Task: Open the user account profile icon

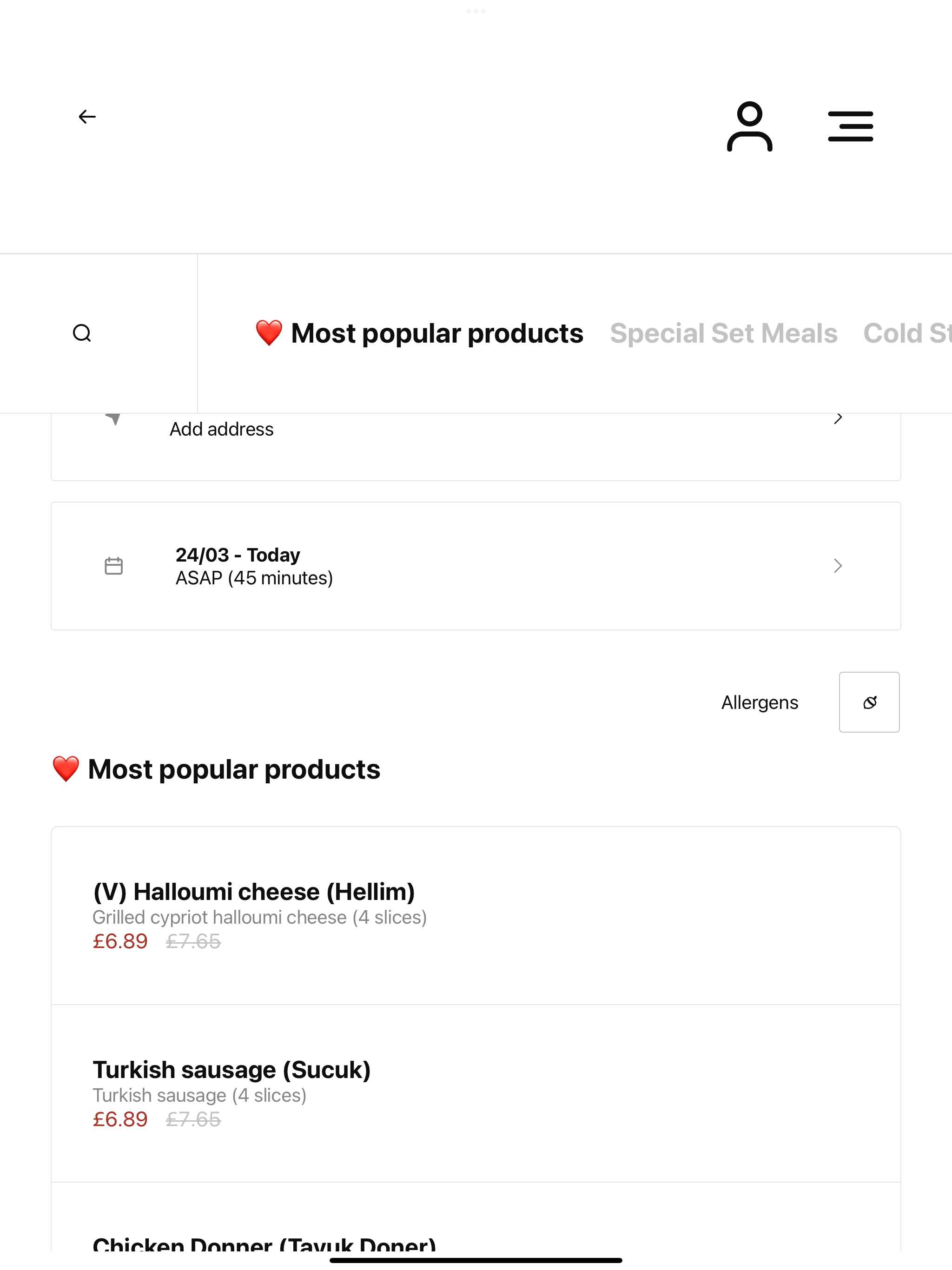Action: (x=749, y=126)
